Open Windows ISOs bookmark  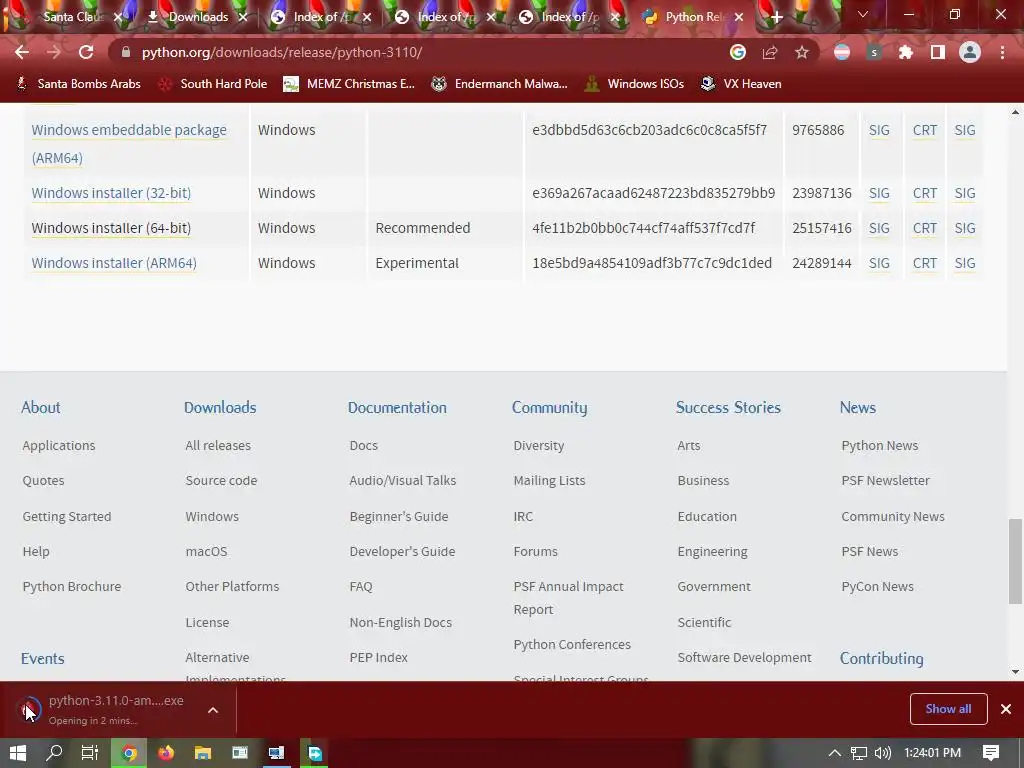tap(634, 84)
